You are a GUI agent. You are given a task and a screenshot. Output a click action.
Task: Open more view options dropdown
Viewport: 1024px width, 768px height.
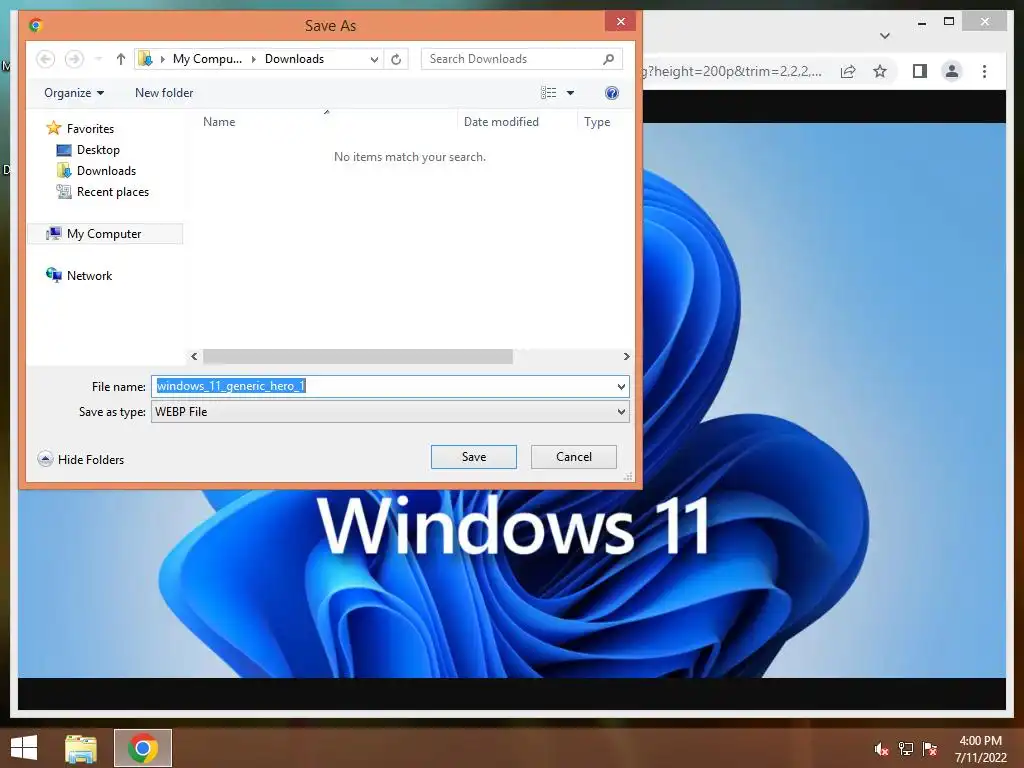[570, 93]
